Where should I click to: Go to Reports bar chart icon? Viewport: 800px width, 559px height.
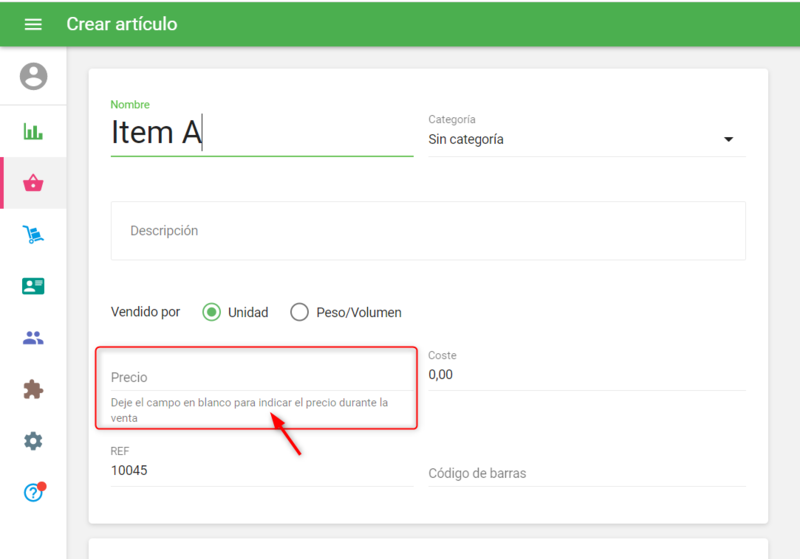[33, 132]
